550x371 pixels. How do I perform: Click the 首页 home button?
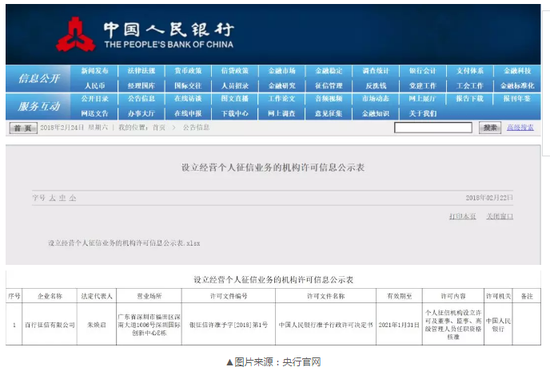click(x=23, y=128)
